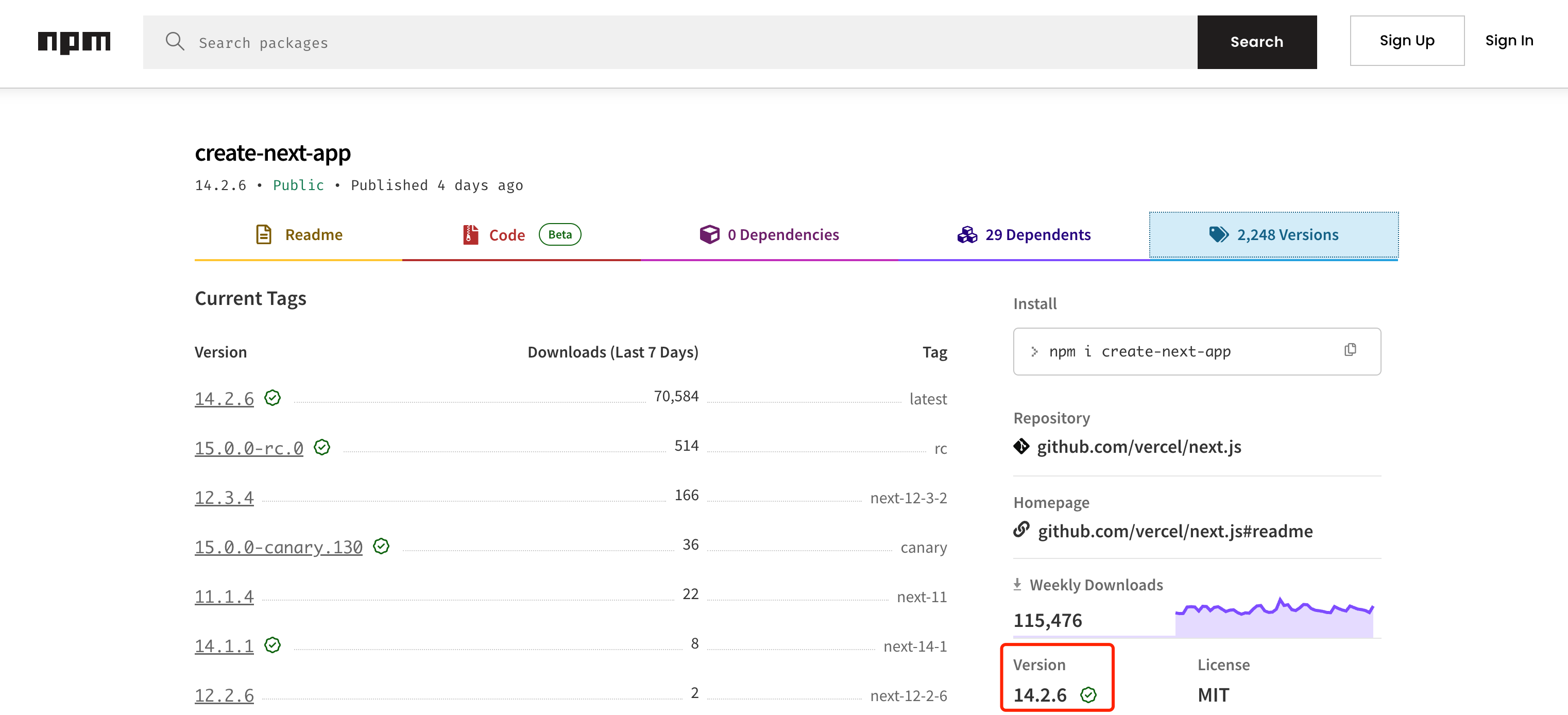Click the 'Published 4 days ago' text
This screenshot has height=715, width=1568.
pyautogui.click(x=436, y=185)
